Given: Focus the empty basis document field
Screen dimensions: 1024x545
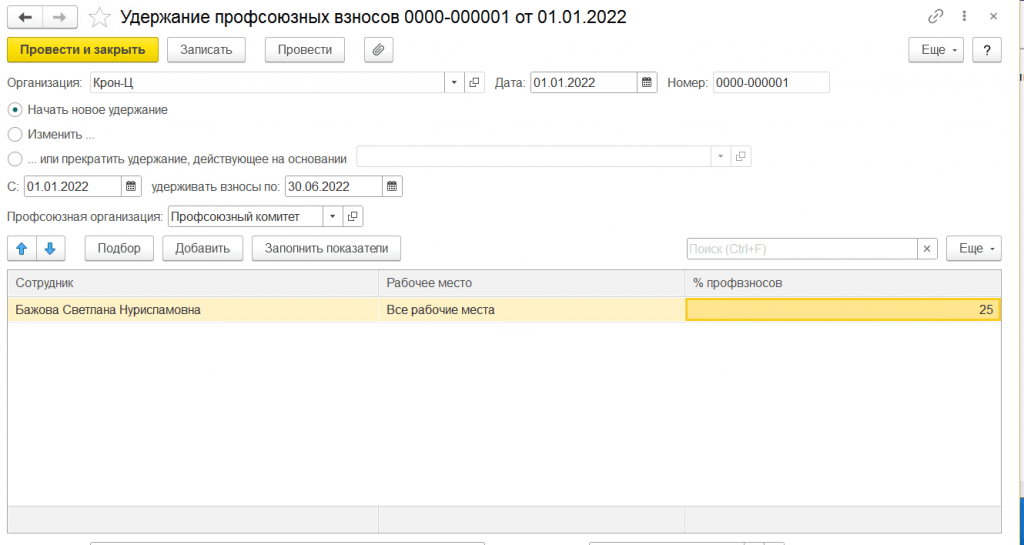Looking at the screenshot, I should (x=534, y=157).
